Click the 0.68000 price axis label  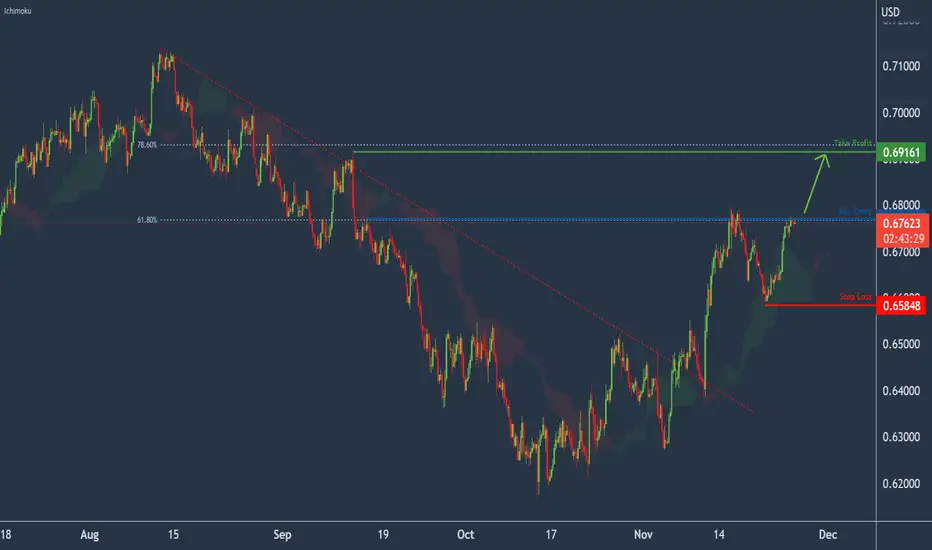[x=901, y=205]
